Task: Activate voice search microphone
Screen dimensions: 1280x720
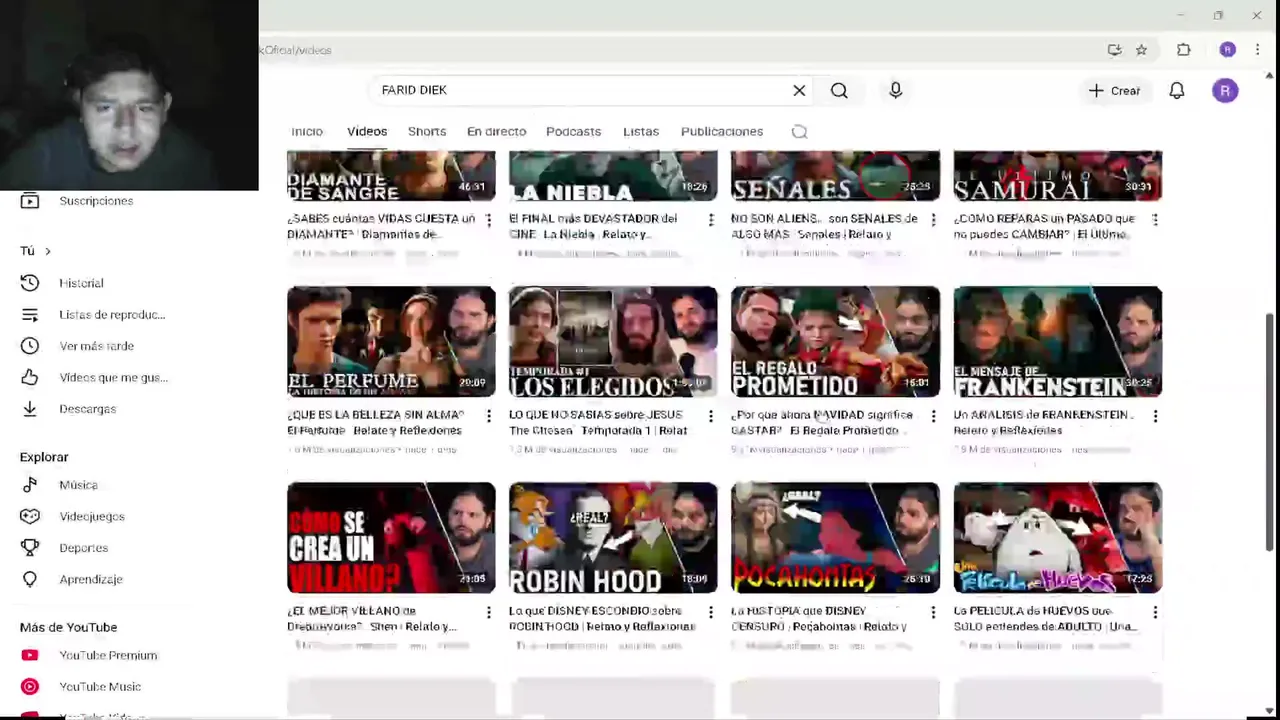Action: tap(895, 91)
